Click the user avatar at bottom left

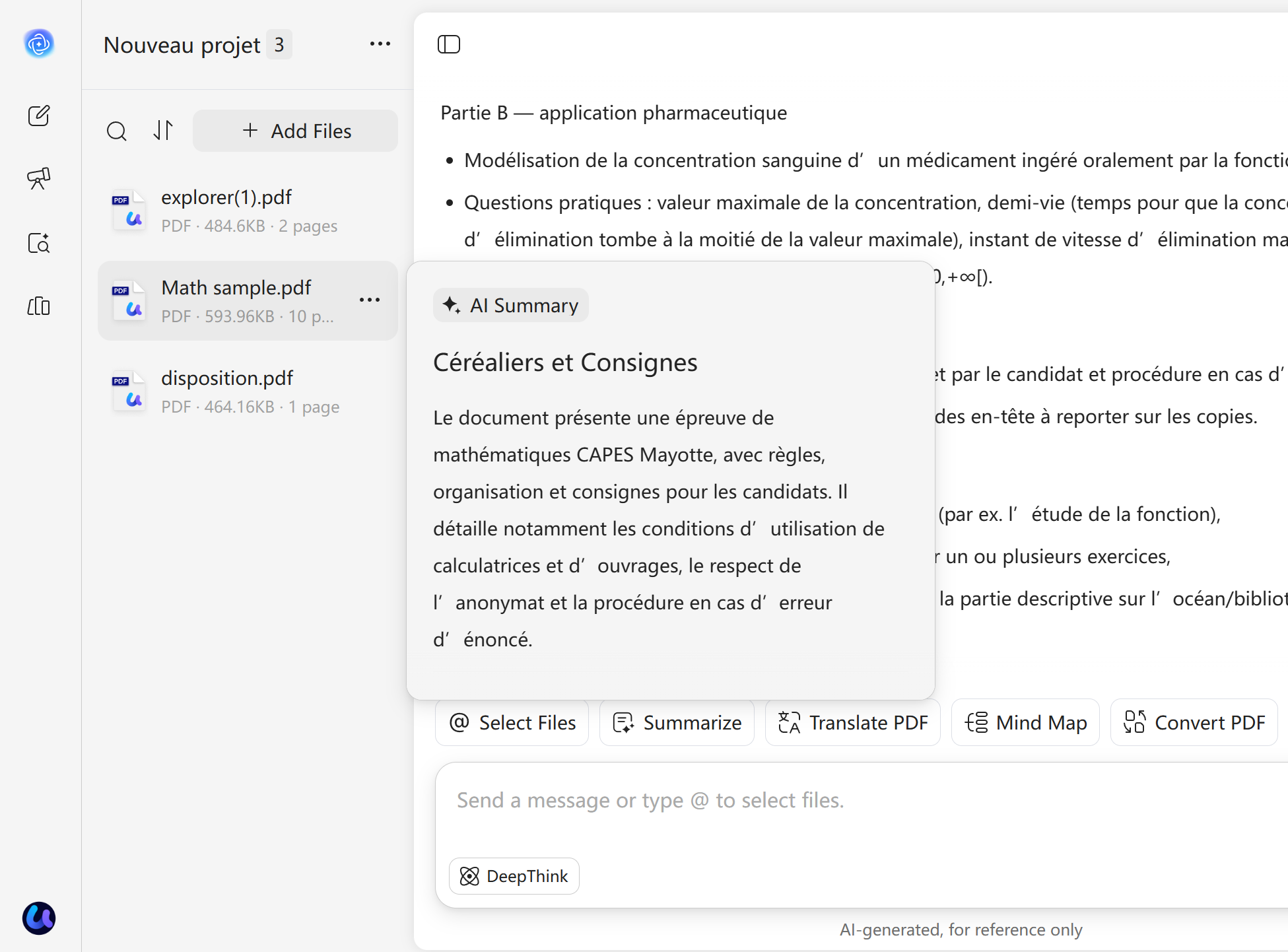[x=39, y=918]
